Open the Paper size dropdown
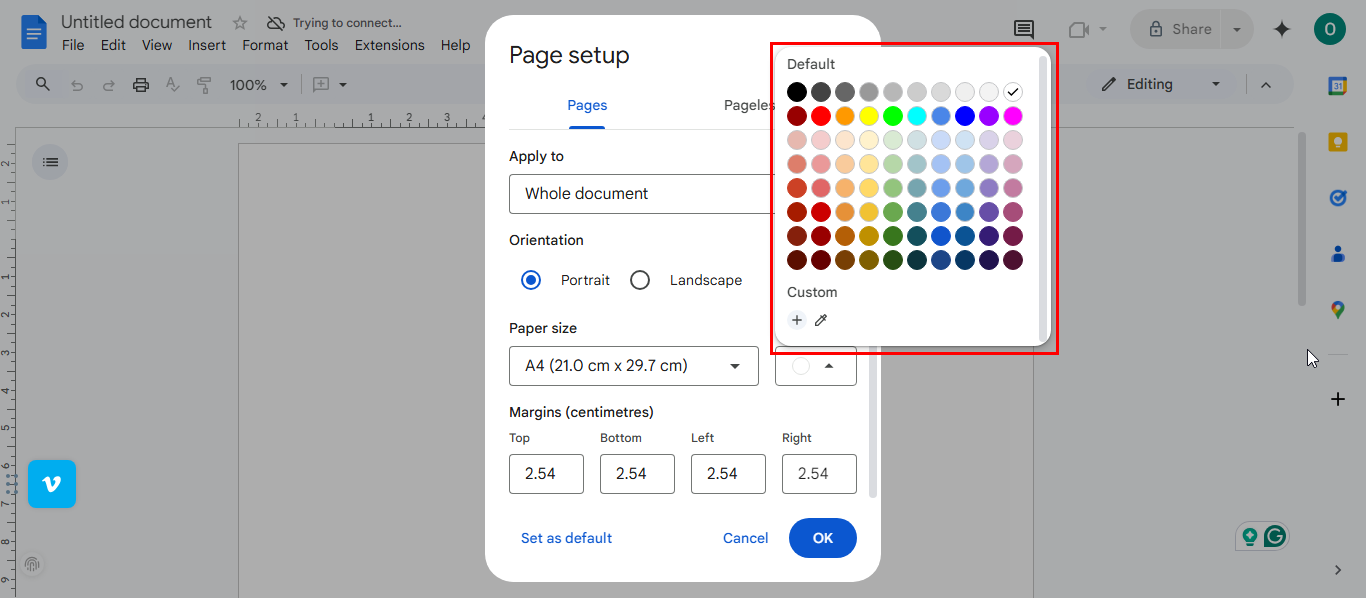Viewport: 1366px width, 598px height. pos(633,366)
